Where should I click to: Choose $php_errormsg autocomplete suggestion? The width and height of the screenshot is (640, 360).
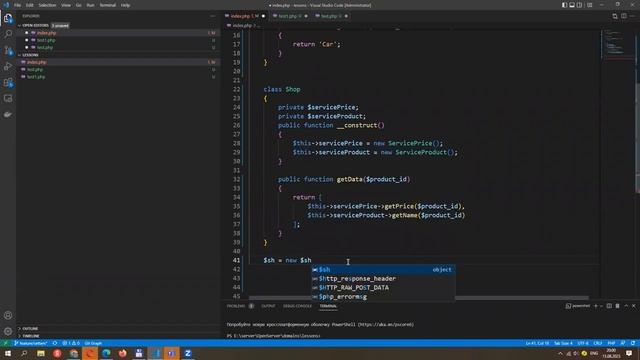coord(383,296)
